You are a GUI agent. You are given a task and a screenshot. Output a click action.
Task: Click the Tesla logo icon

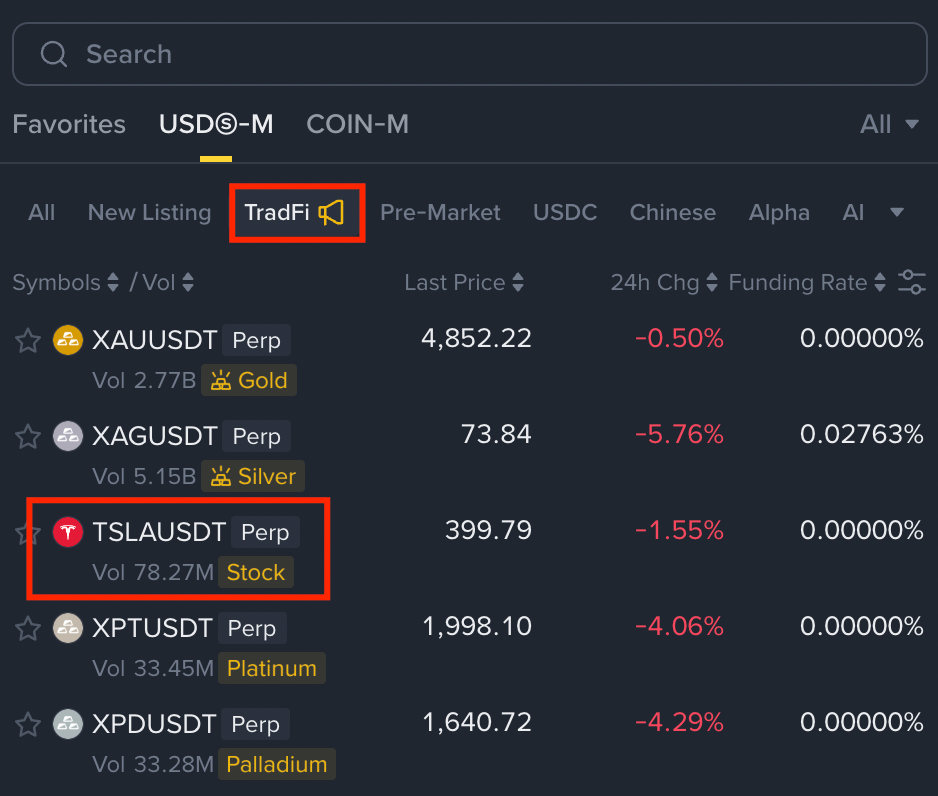67,532
